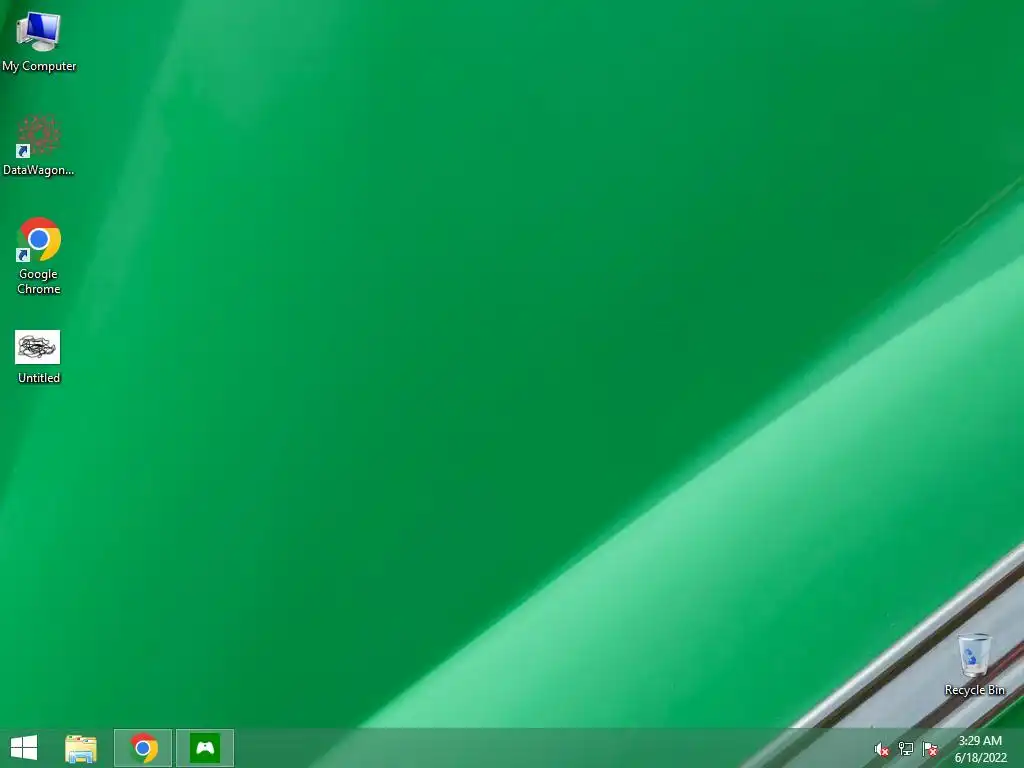The image size is (1024, 768).
Task: Click the Untitled file name label
Action: click(x=39, y=377)
